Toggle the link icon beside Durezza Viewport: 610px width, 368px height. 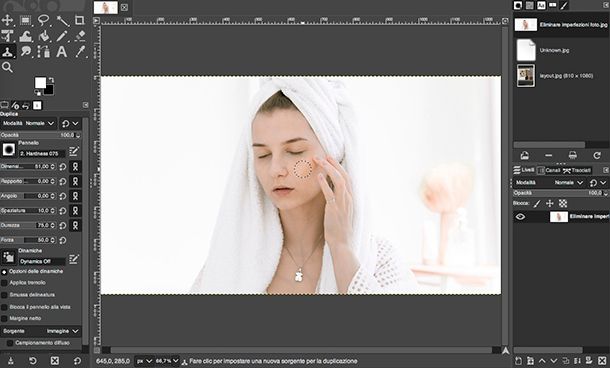point(75,225)
